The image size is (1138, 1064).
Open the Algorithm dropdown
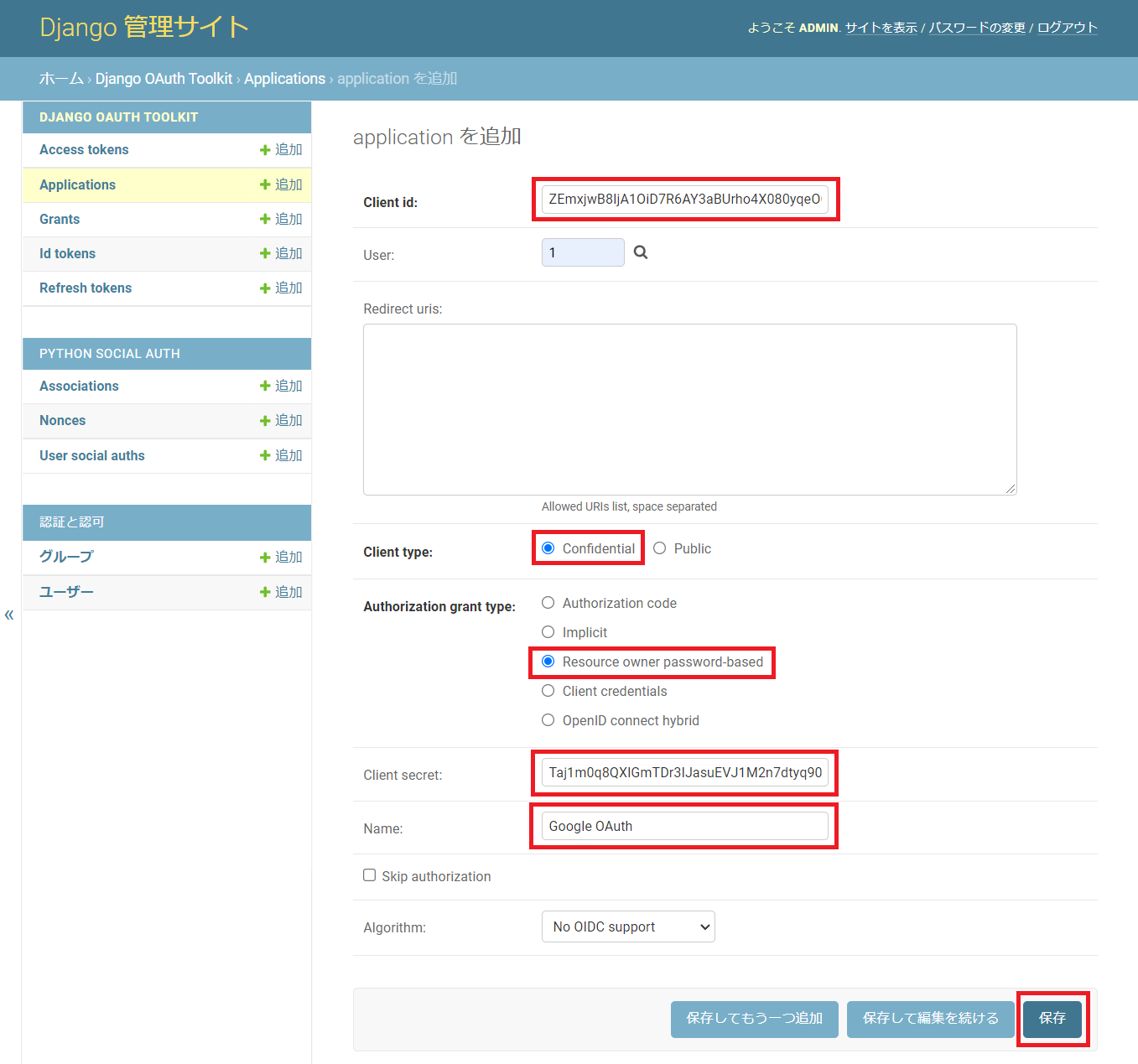627,926
